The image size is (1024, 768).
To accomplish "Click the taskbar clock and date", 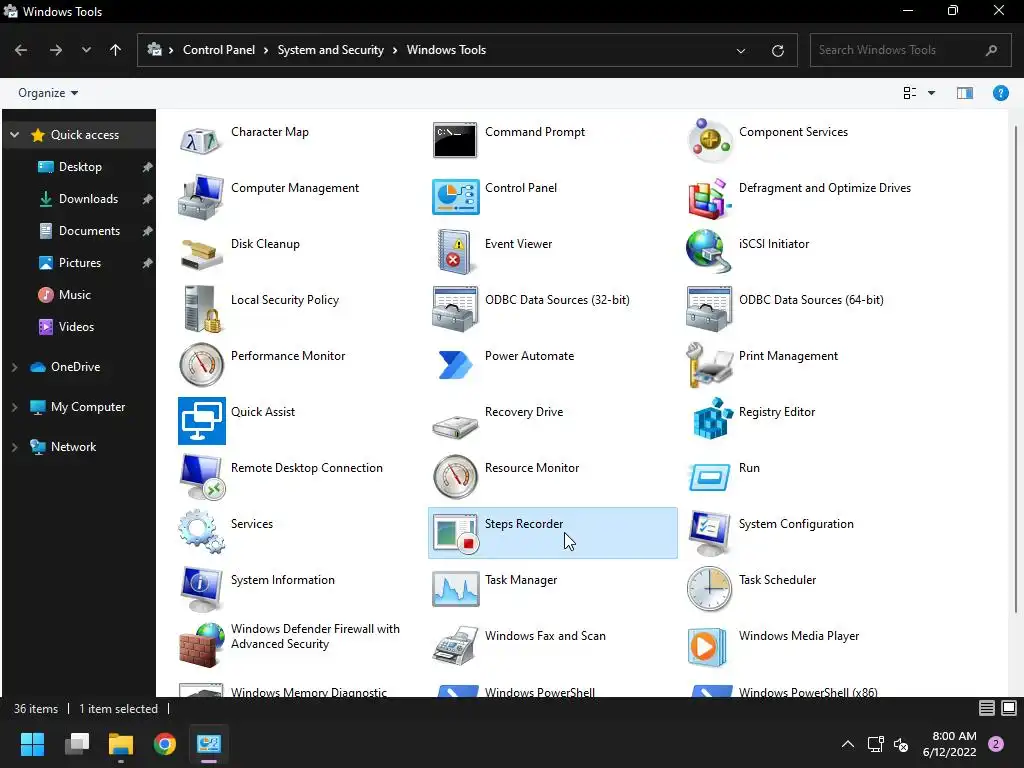I will pos(949,744).
